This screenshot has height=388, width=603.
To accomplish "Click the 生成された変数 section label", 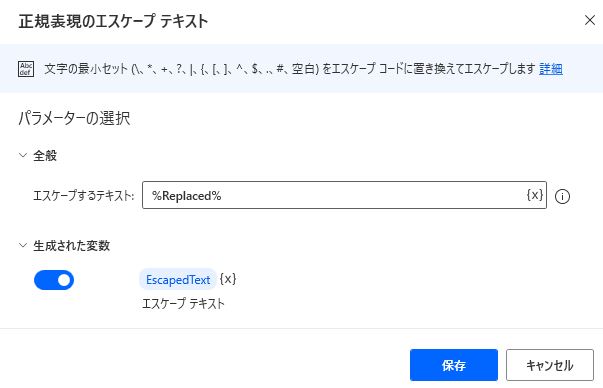I will coord(72,246).
